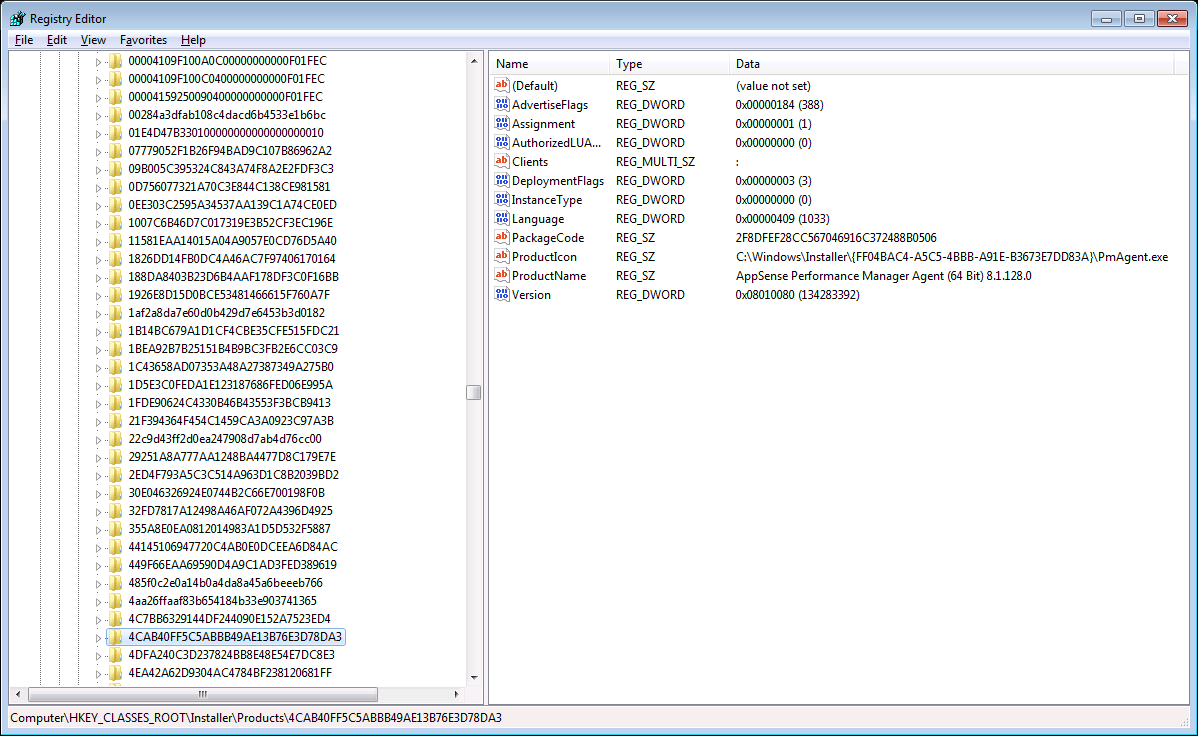1198x736 pixels.
Task: Select key 1926E8D15D0BCE53481466615F760A7F
Action: click(x=229, y=294)
